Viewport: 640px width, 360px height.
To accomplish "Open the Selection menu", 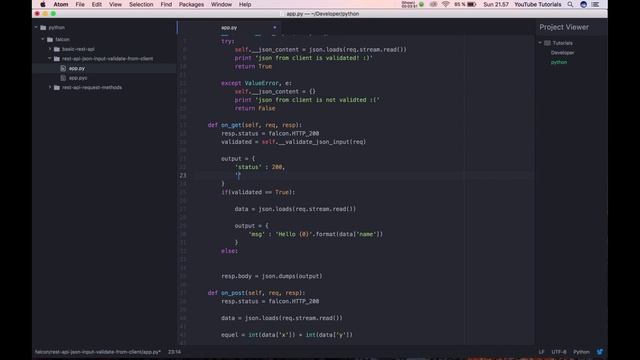I will [x=141, y=4].
